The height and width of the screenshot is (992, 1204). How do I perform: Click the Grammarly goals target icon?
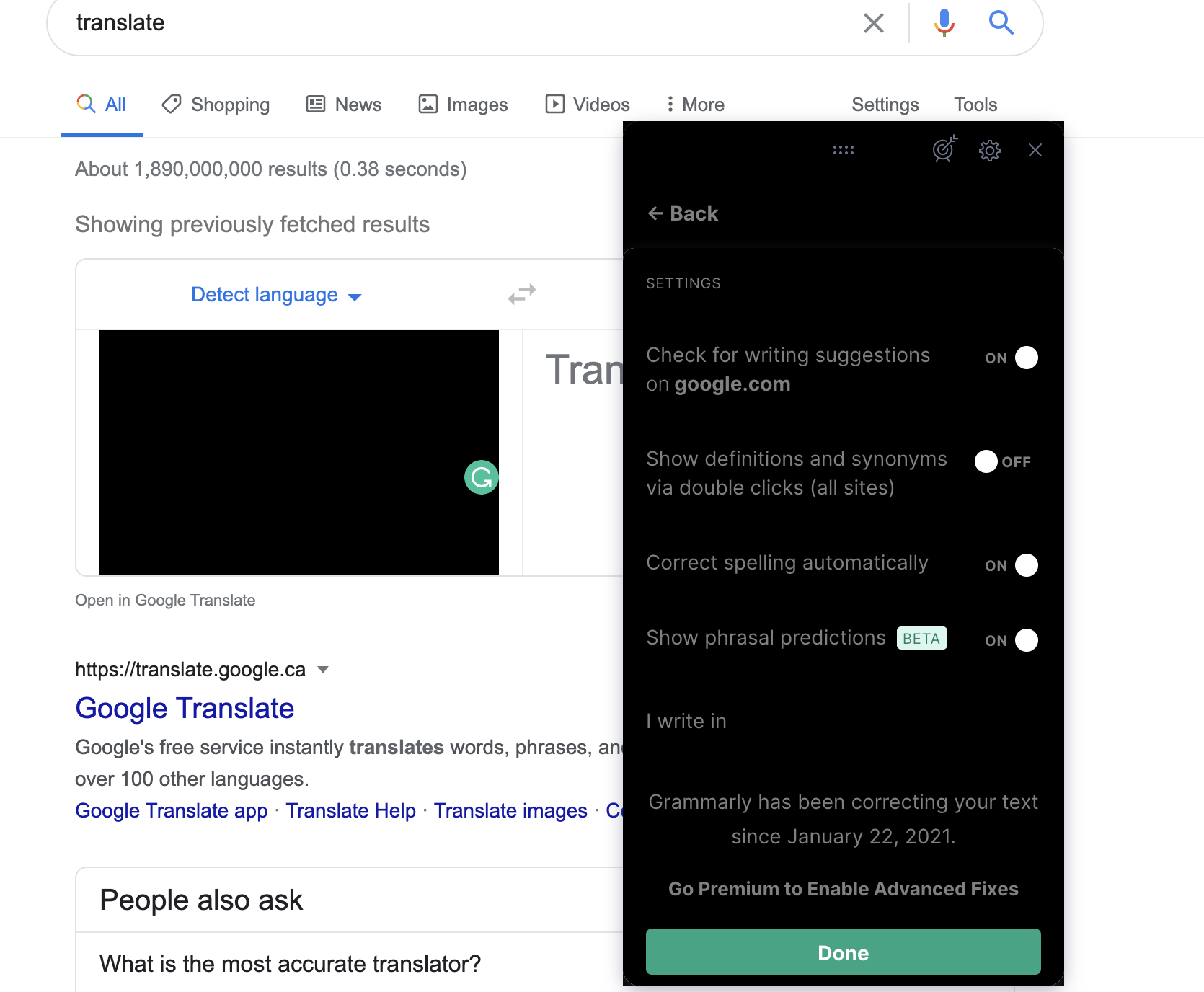[x=943, y=150]
